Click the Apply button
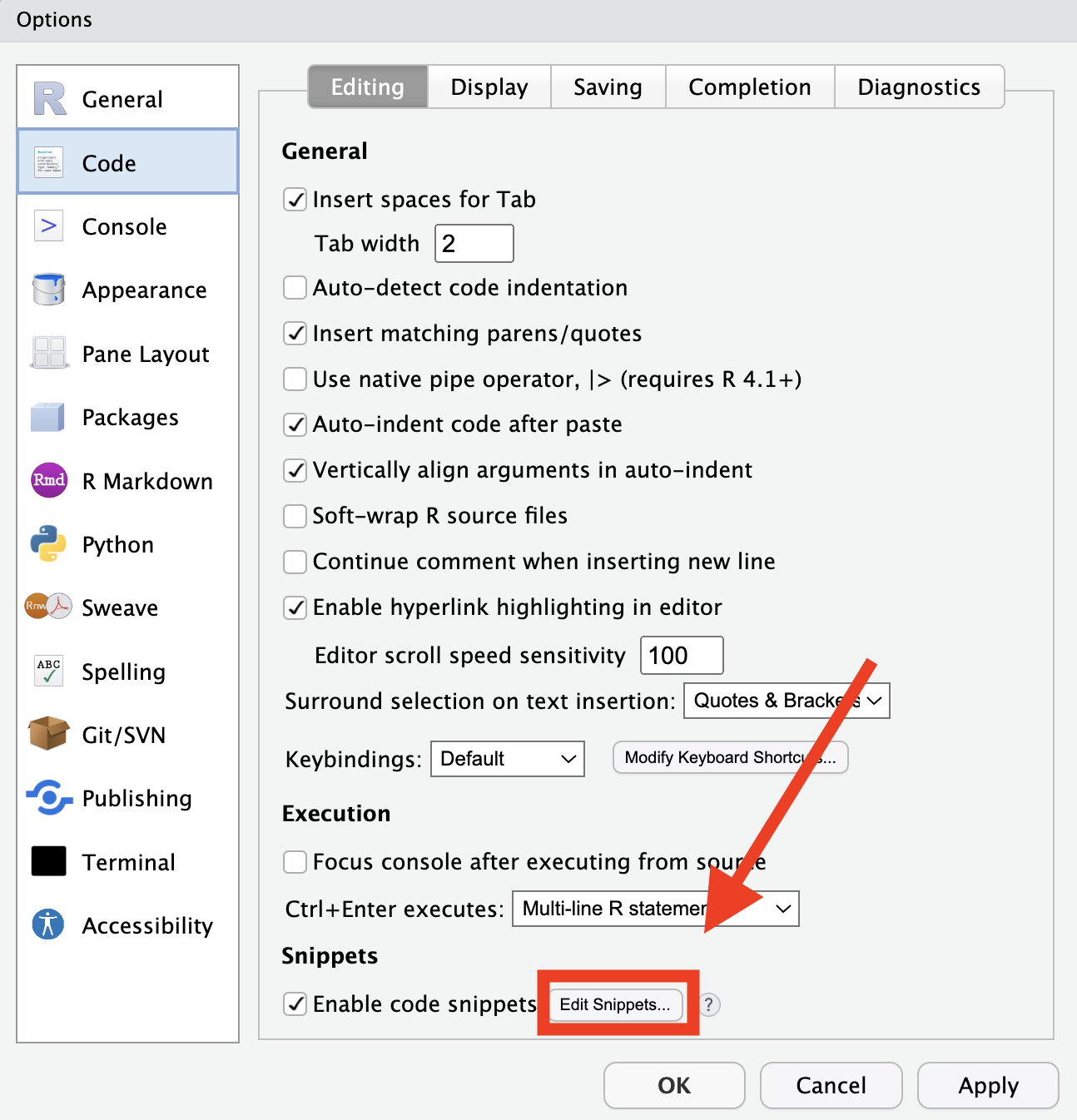This screenshot has height=1120, width=1077. [989, 1085]
